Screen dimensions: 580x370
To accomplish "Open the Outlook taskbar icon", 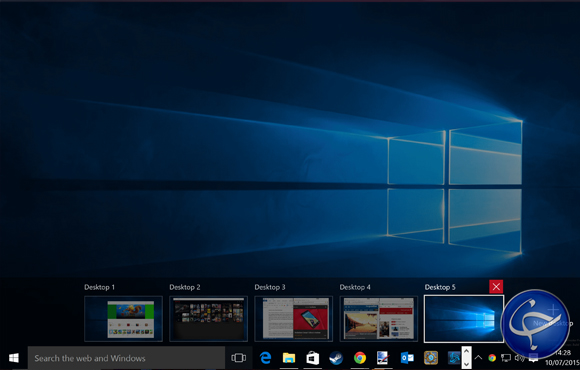I will (x=407, y=358).
